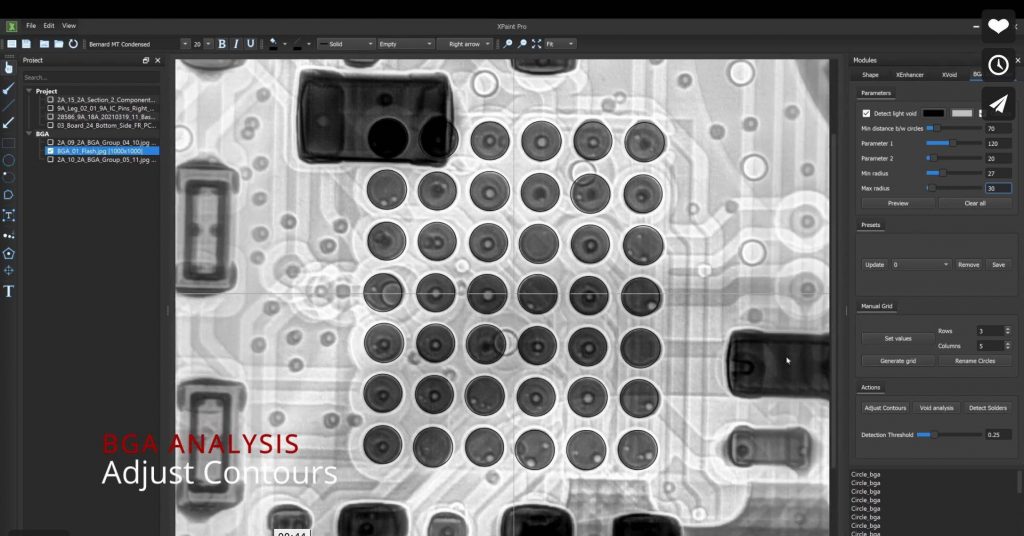Select the Text tool in left toolbar

9,291
